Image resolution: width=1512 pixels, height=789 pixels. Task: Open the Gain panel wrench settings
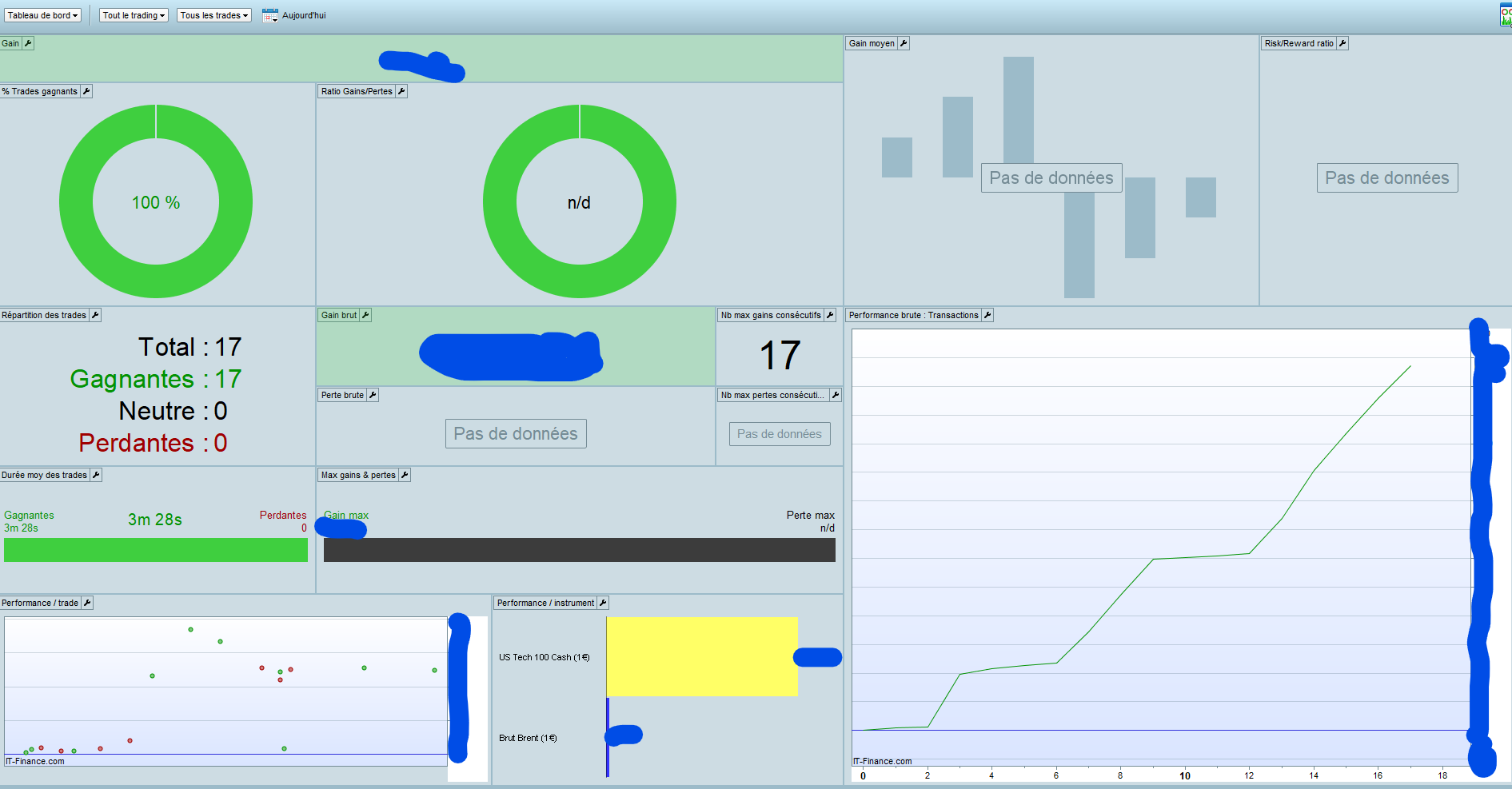click(x=28, y=43)
